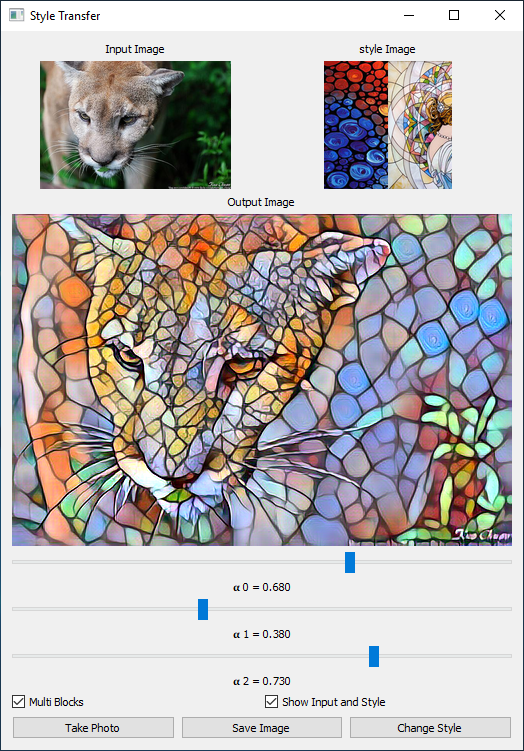This screenshot has height=751, width=524.
Task: Click the red and blue circles style image
Action: point(356,125)
